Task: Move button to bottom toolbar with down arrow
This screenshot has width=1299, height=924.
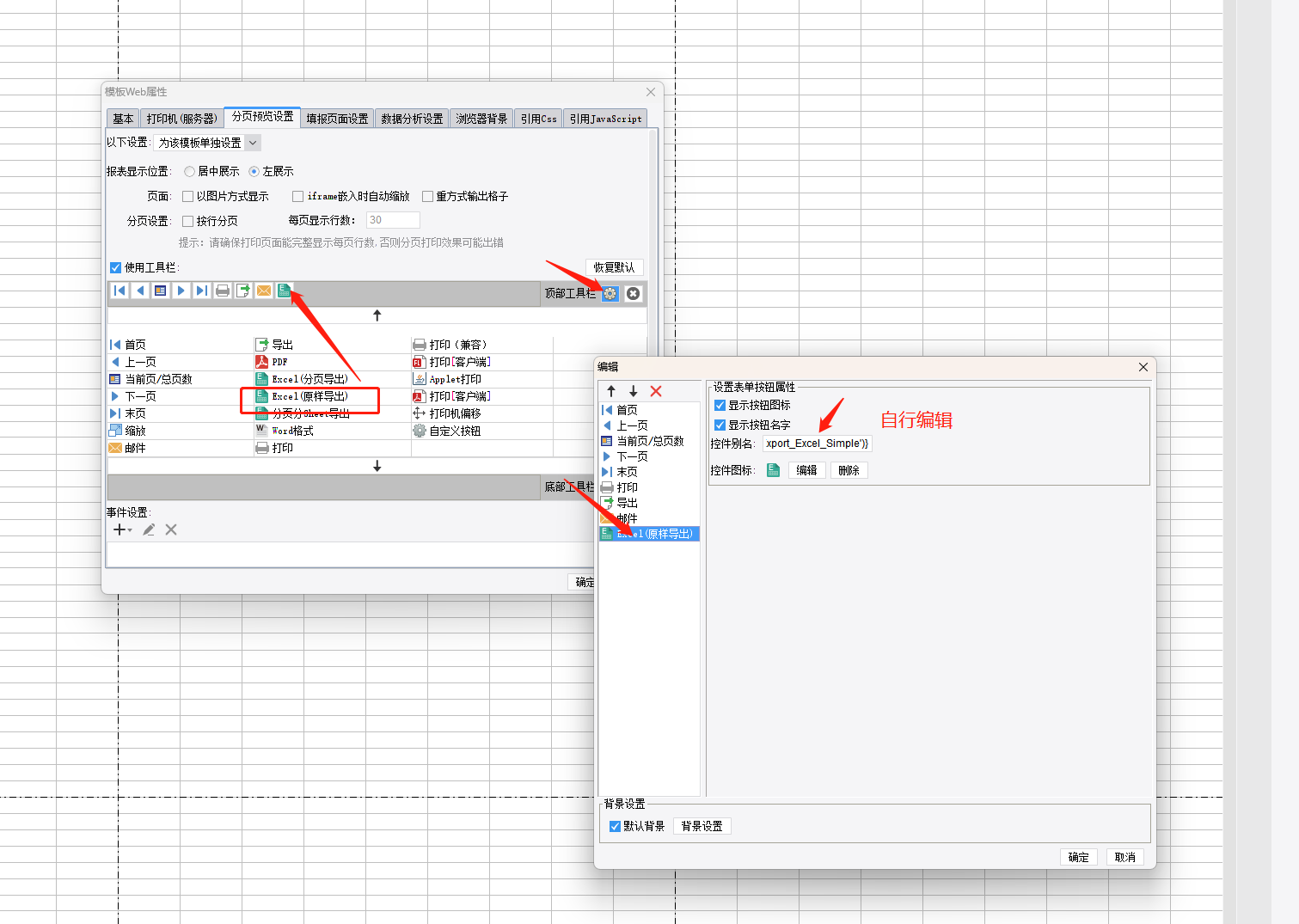Action: coord(377,466)
